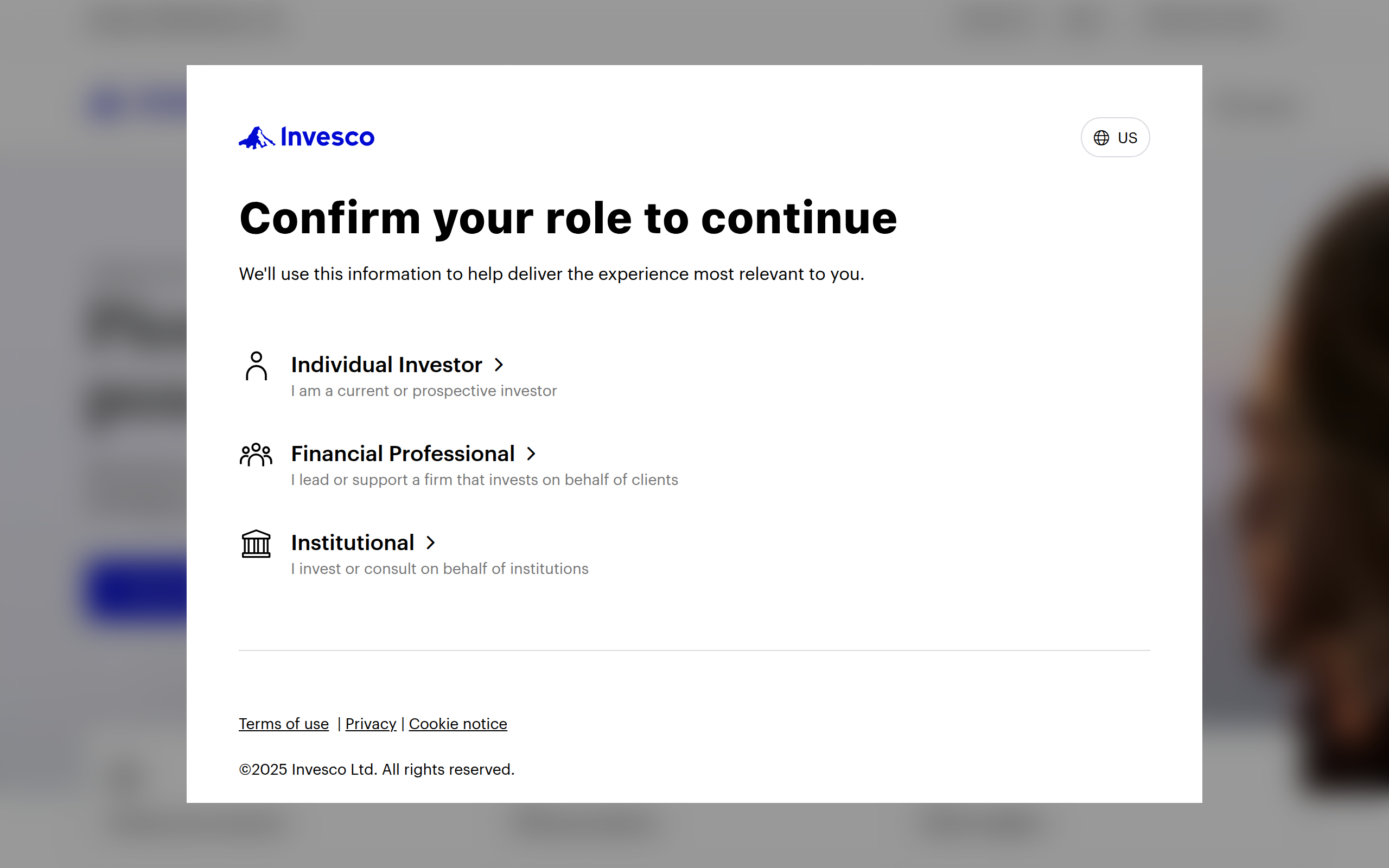Open the Privacy link
1389x868 pixels.
tap(371, 724)
